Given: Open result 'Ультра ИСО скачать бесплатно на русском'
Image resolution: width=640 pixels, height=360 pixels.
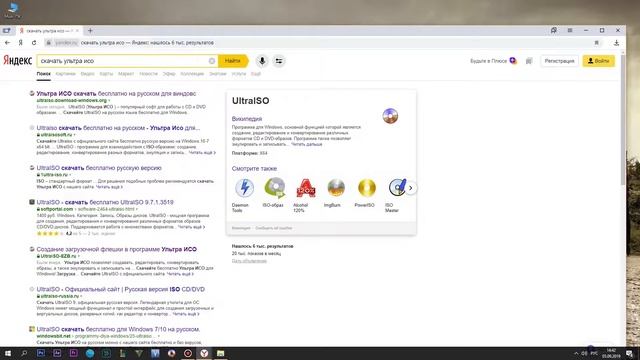Looking at the screenshot, I should pos(116,93).
